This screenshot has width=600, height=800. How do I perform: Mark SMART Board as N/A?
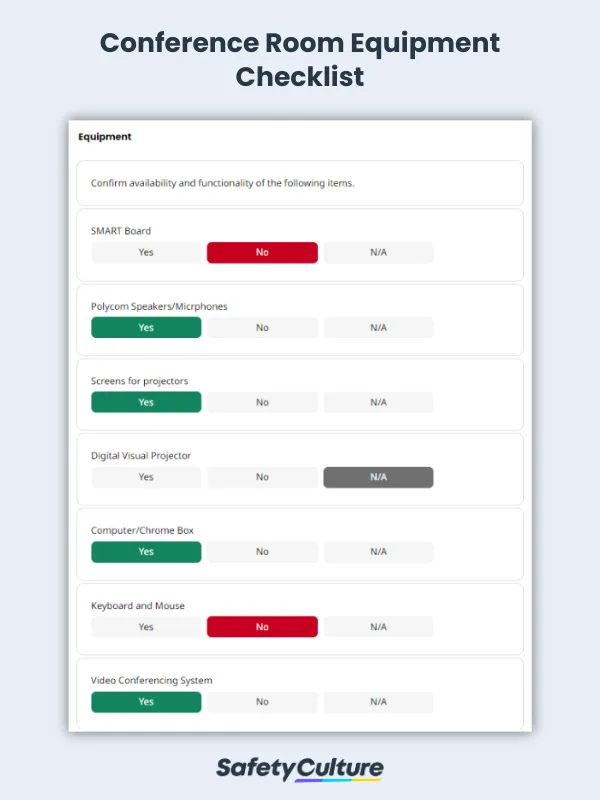click(378, 252)
